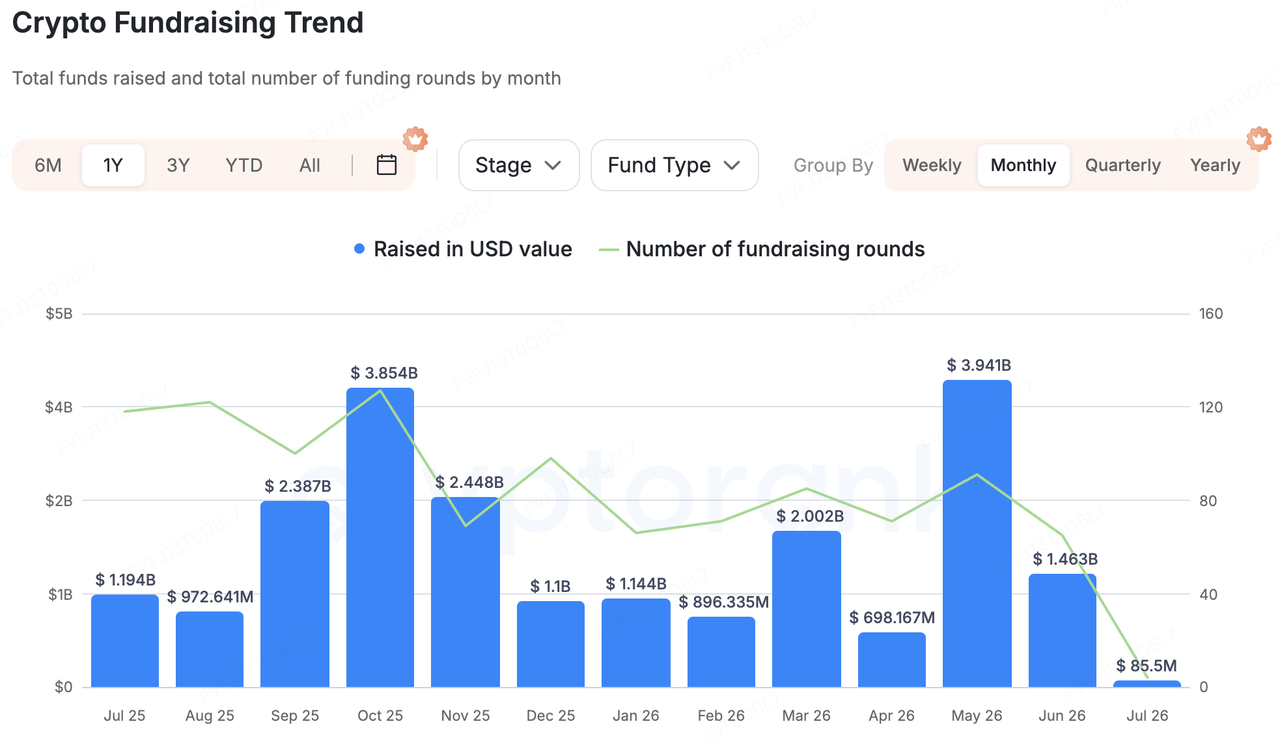The height and width of the screenshot is (739, 1280).
Task: Click the May 26 $3.941B bar
Action: pyautogui.click(x=977, y=533)
